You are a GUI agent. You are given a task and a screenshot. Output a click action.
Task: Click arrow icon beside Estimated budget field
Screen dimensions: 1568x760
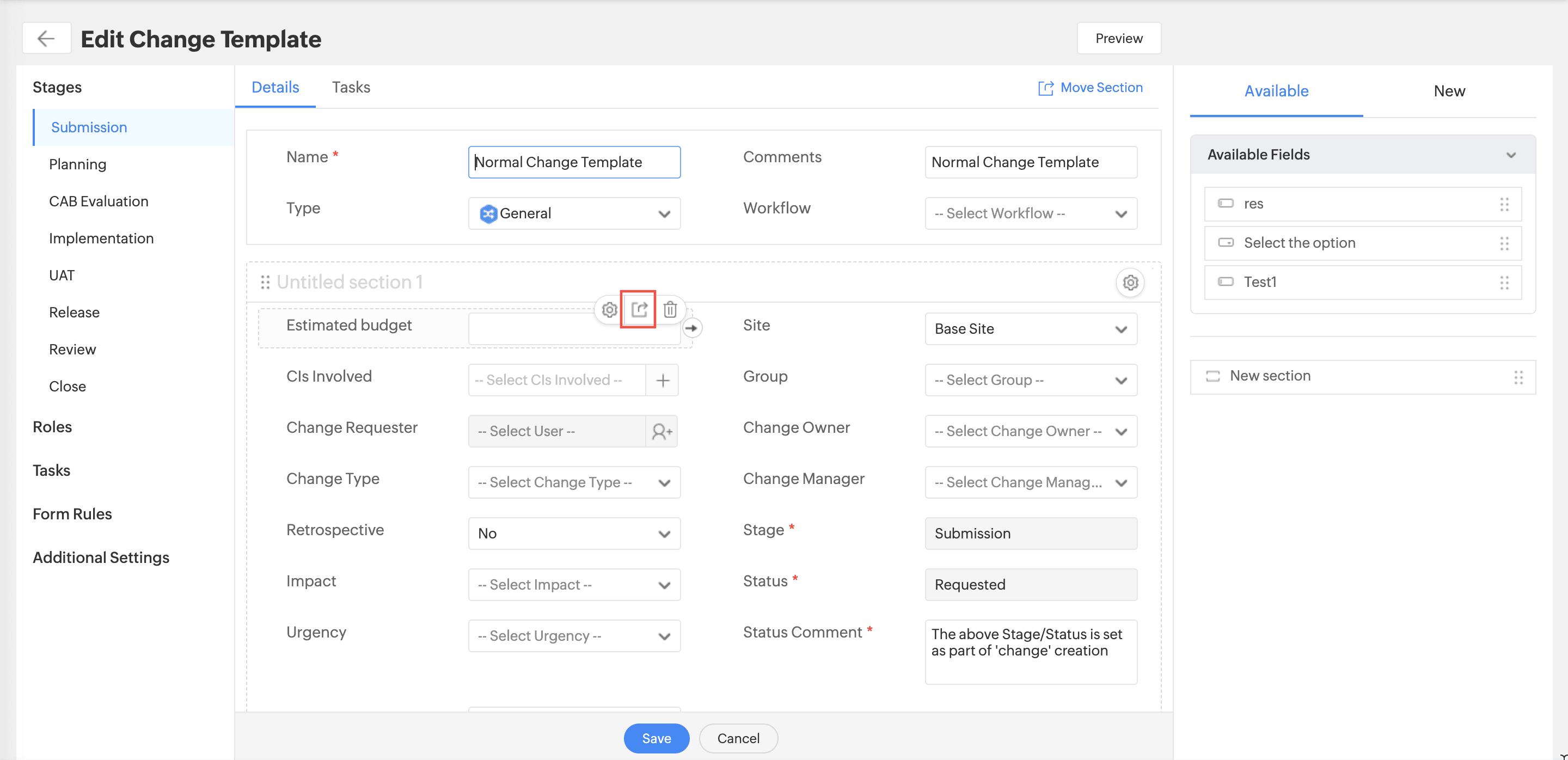[x=691, y=328]
